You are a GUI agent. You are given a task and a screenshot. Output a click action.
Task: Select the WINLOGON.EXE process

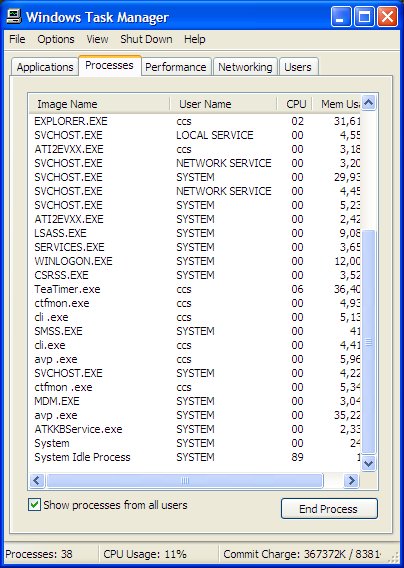195,261
